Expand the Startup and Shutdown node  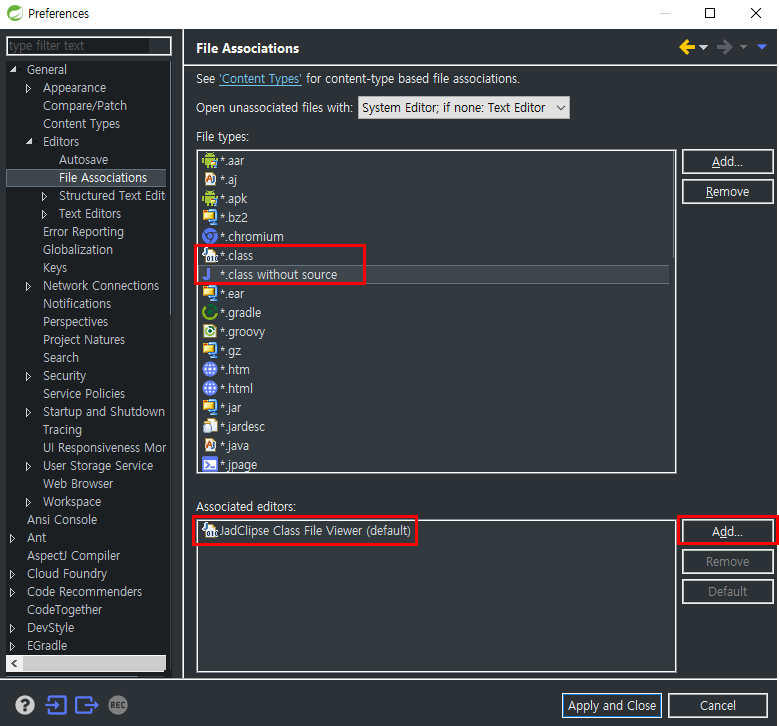pyautogui.click(x=28, y=412)
